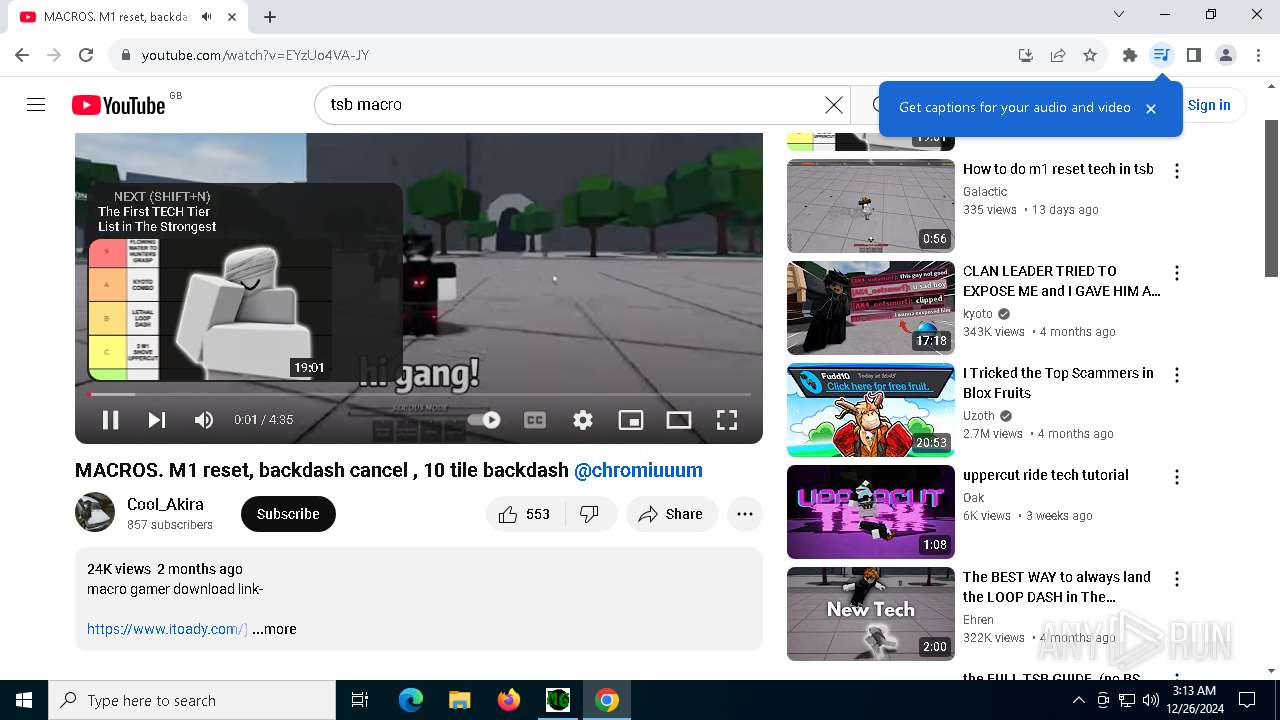Open more actions ellipsis under video
Viewport: 1280px width, 720px height.
[x=745, y=514]
